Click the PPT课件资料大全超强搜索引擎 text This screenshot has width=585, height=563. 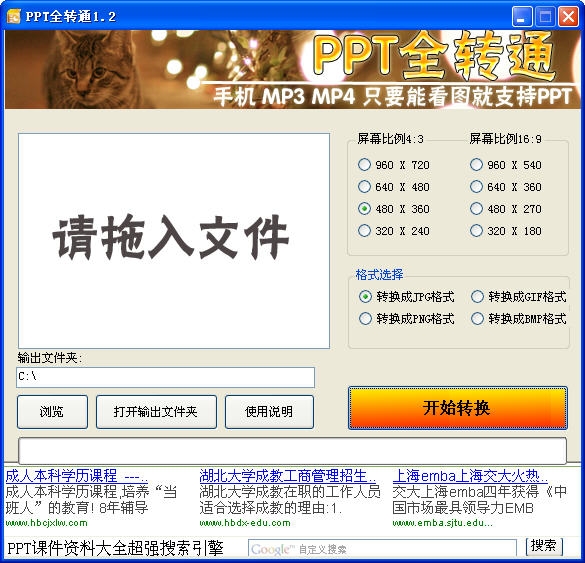tap(115, 548)
